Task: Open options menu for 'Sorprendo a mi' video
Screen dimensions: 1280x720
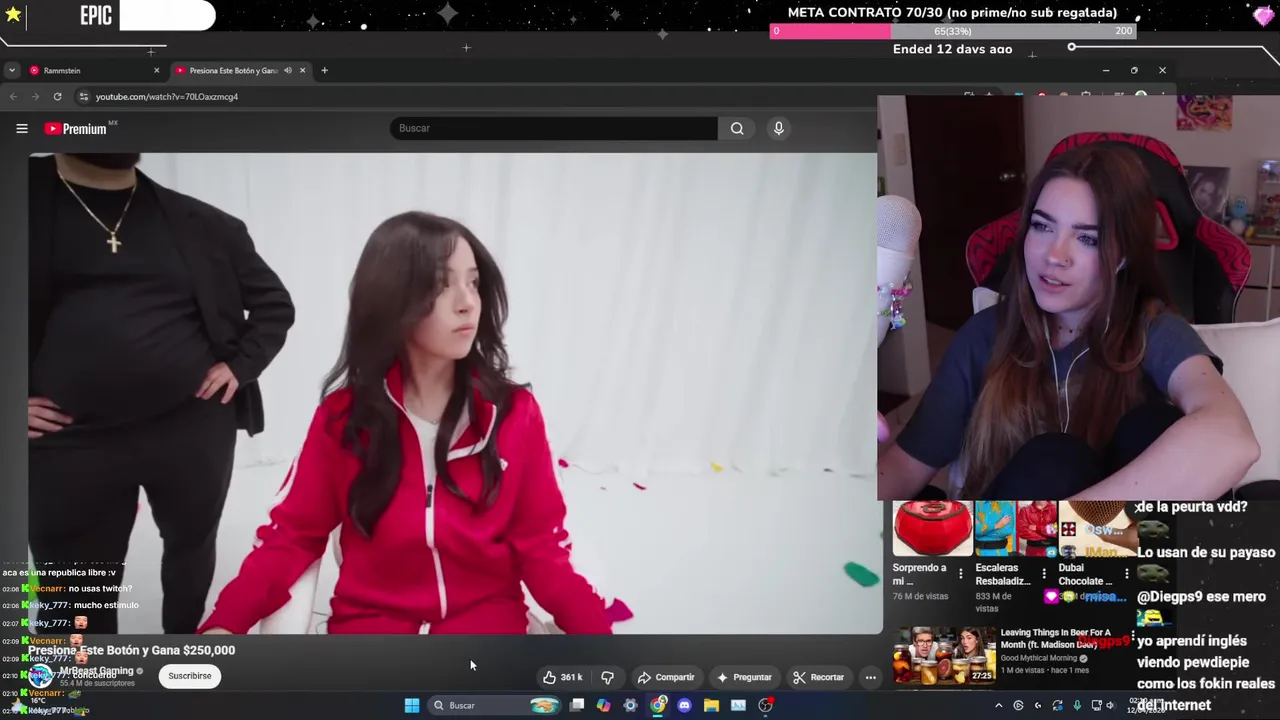Action: pos(961,574)
